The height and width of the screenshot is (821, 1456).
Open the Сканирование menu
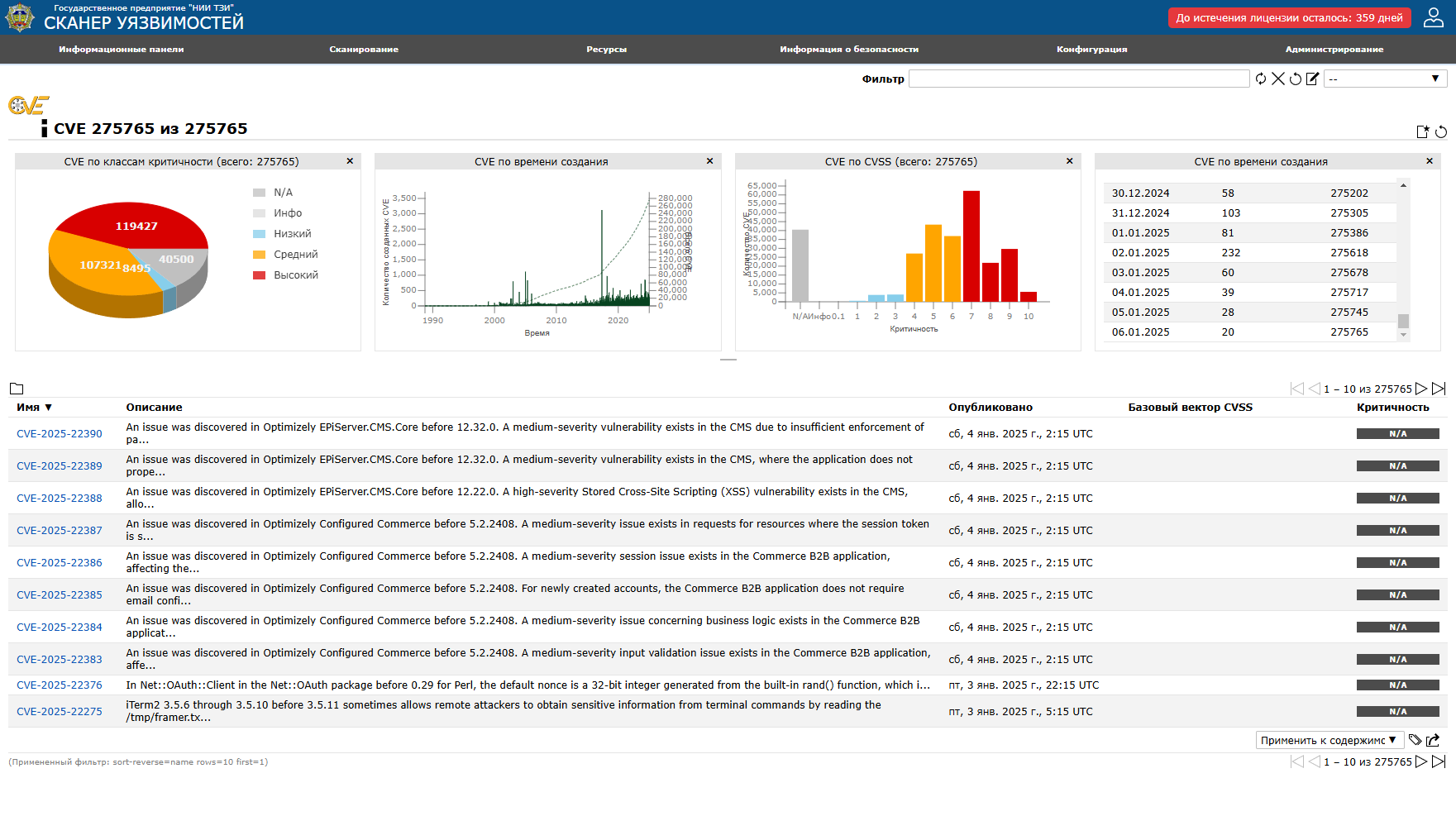[364, 49]
